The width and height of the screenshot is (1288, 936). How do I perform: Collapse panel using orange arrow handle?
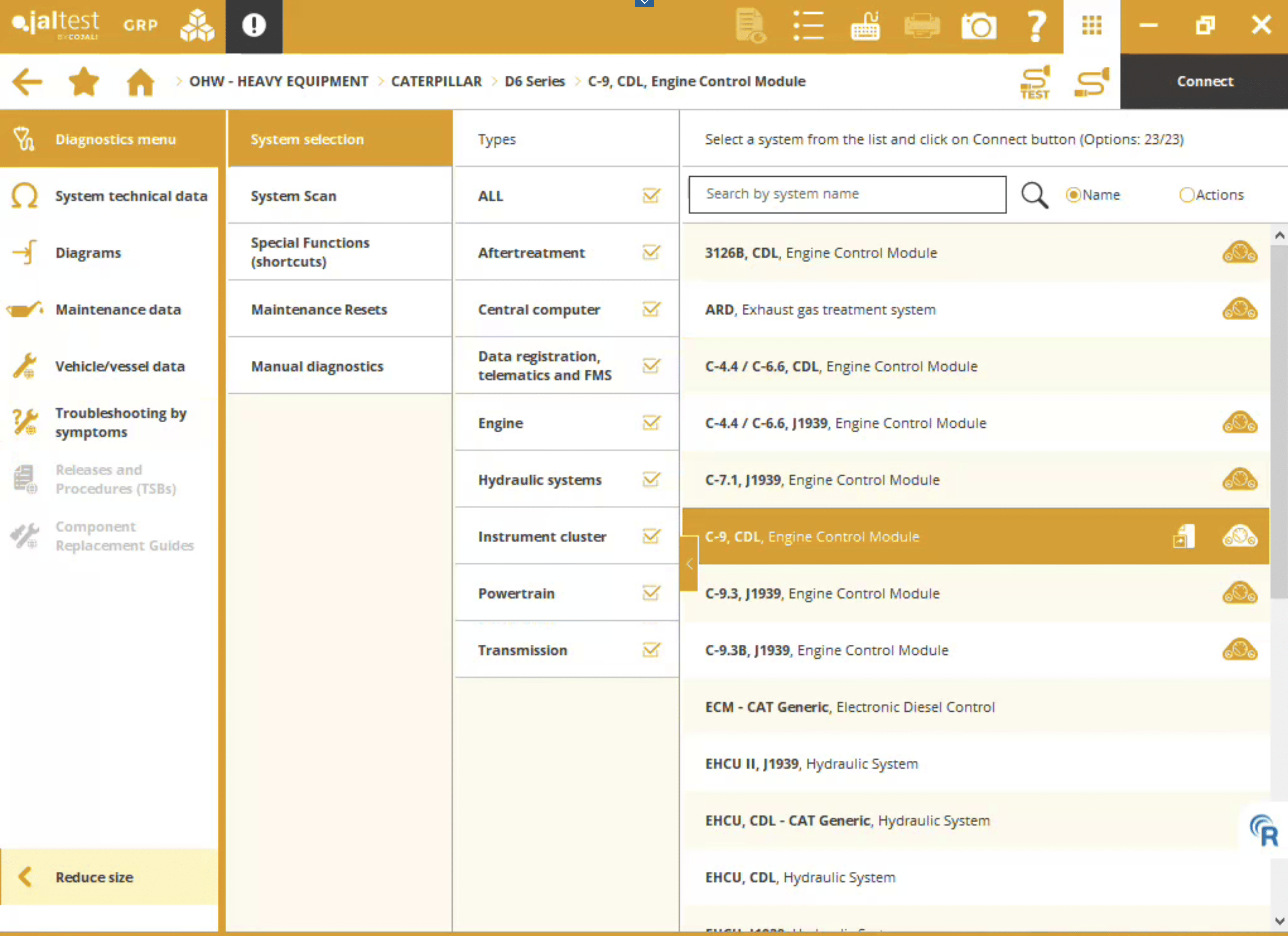click(689, 564)
